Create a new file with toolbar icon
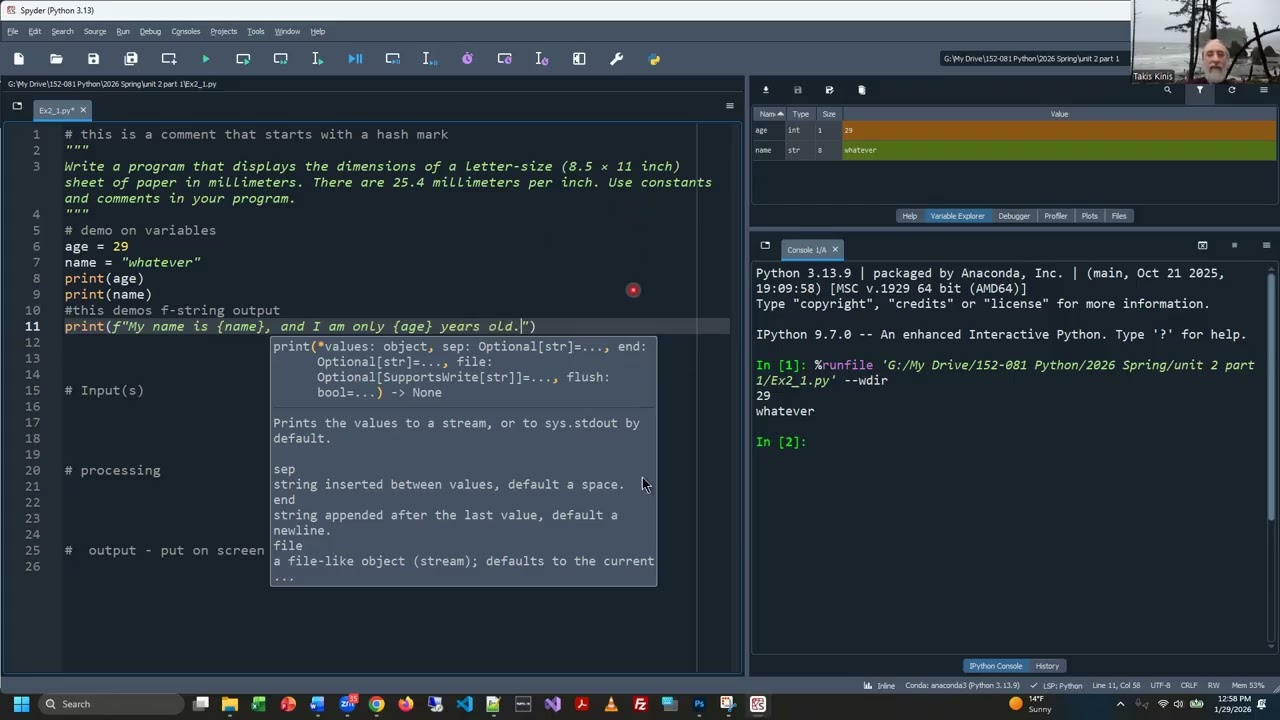This screenshot has height=720, width=1280. [19, 59]
